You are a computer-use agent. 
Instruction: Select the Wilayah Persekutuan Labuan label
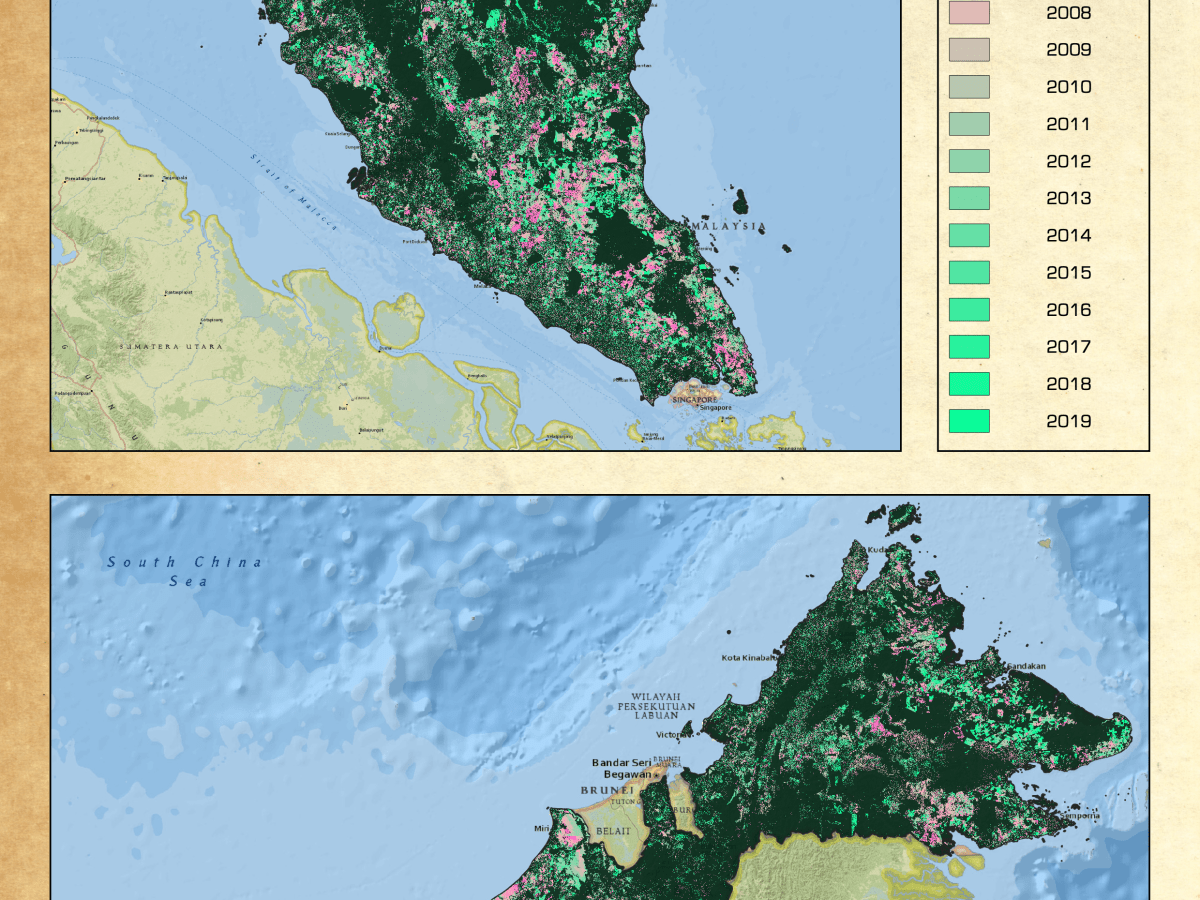pyautogui.click(x=655, y=705)
